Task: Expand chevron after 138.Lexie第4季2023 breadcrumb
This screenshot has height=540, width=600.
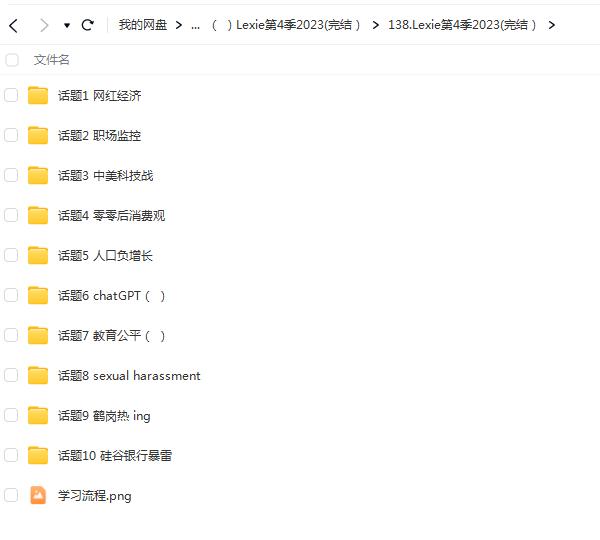Action: [551, 25]
